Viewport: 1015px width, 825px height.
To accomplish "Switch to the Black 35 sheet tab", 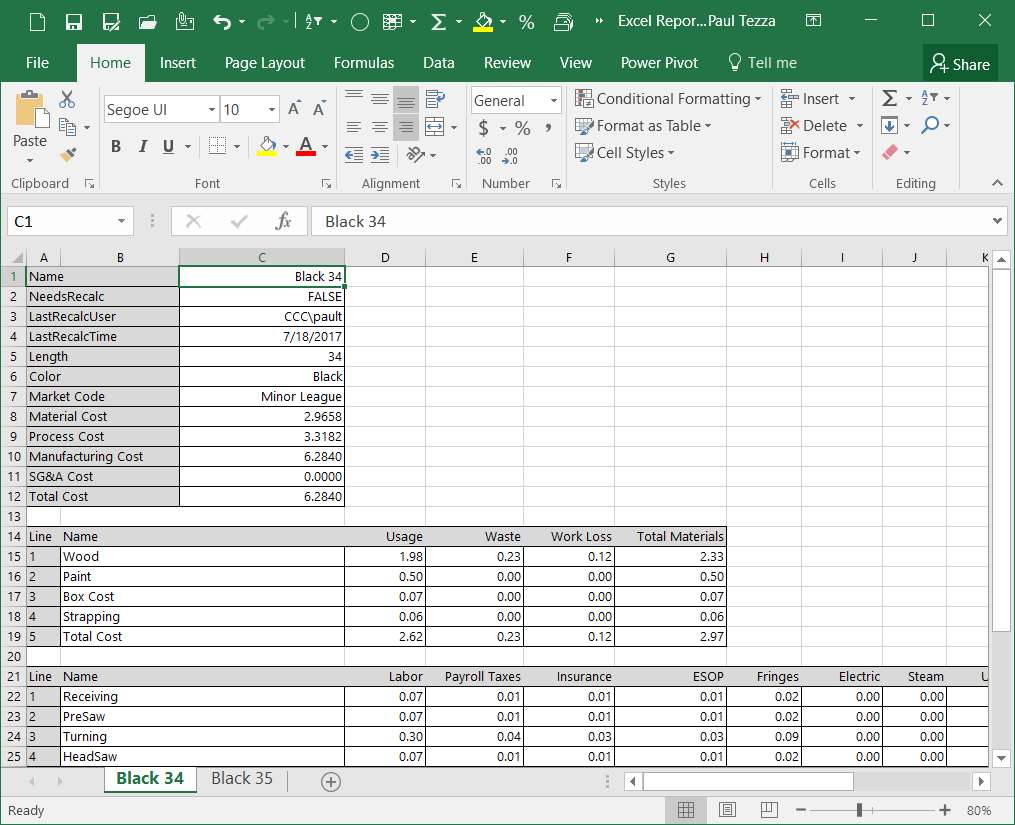I will [x=242, y=778].
